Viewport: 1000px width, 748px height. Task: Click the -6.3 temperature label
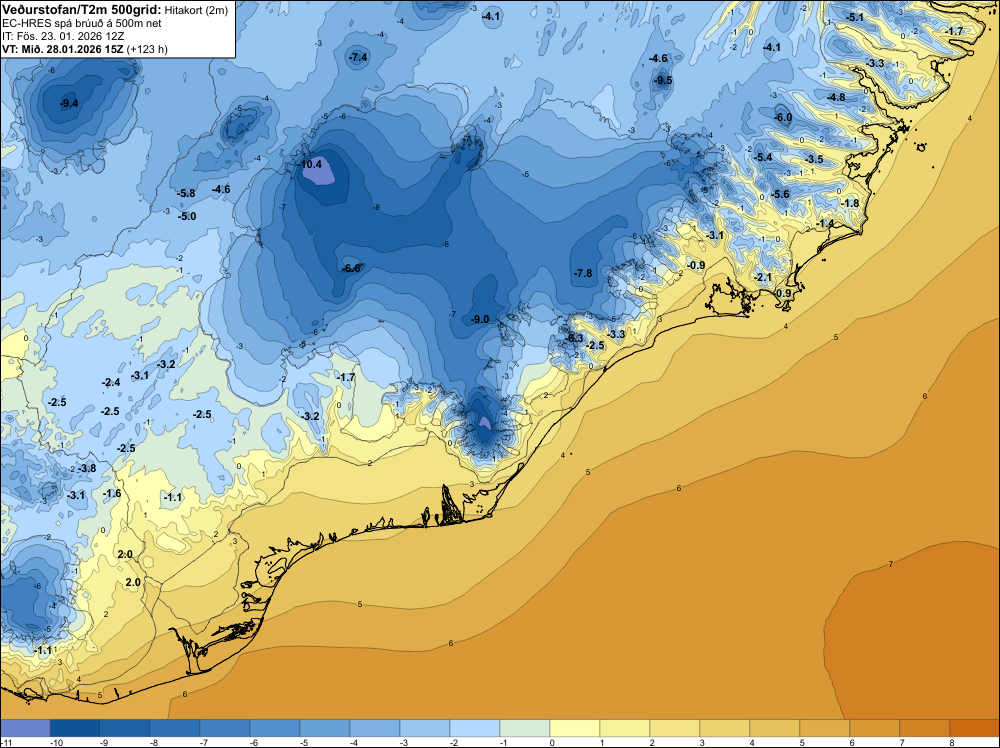point(573,338)
